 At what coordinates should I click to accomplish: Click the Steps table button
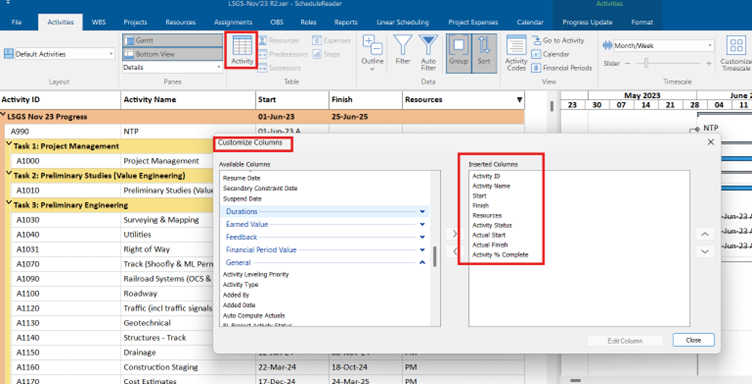click(x=326, y=54)
